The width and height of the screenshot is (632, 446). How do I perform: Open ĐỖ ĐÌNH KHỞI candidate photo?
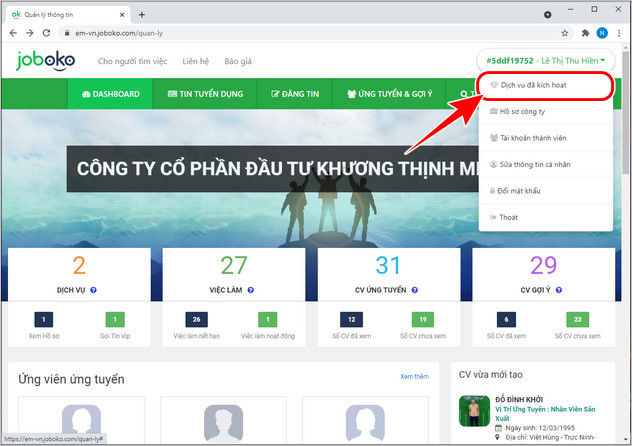point(474,411)
